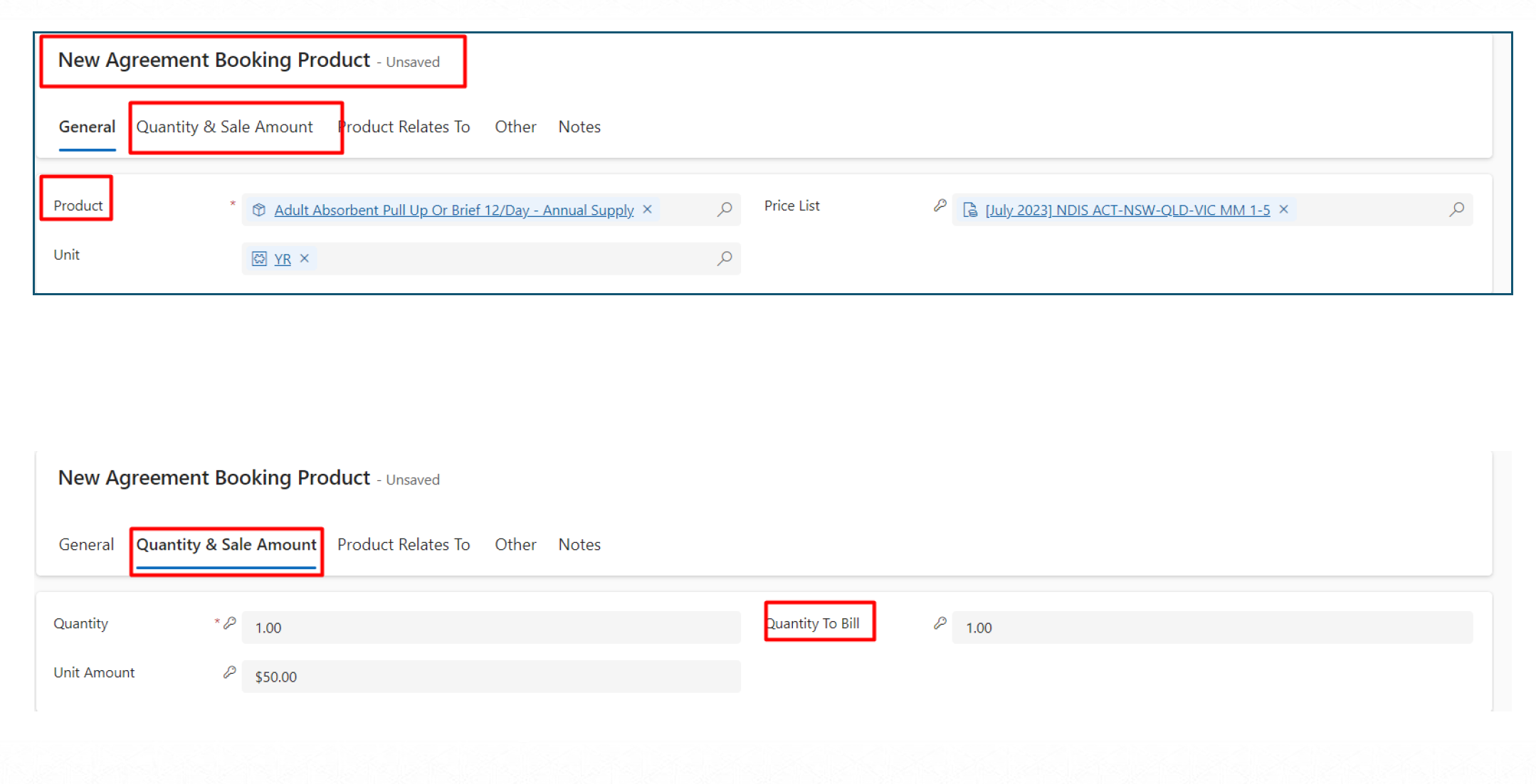Select General tab in the lower form
The image size is (1536, 784).
click(x=86, y=544)
